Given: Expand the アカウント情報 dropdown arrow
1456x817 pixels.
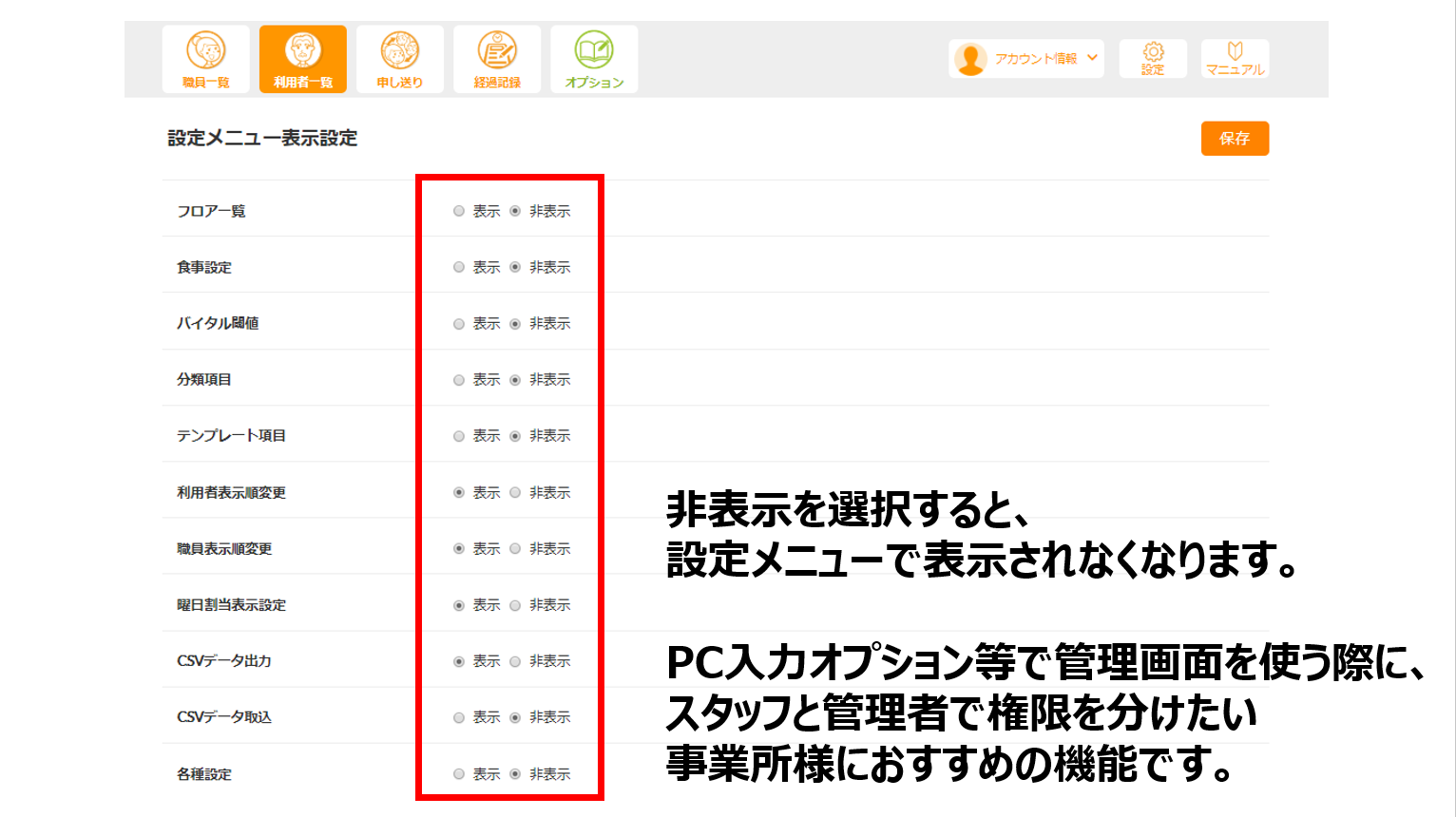Looking at the screenshot, I should coord(1092,58).
